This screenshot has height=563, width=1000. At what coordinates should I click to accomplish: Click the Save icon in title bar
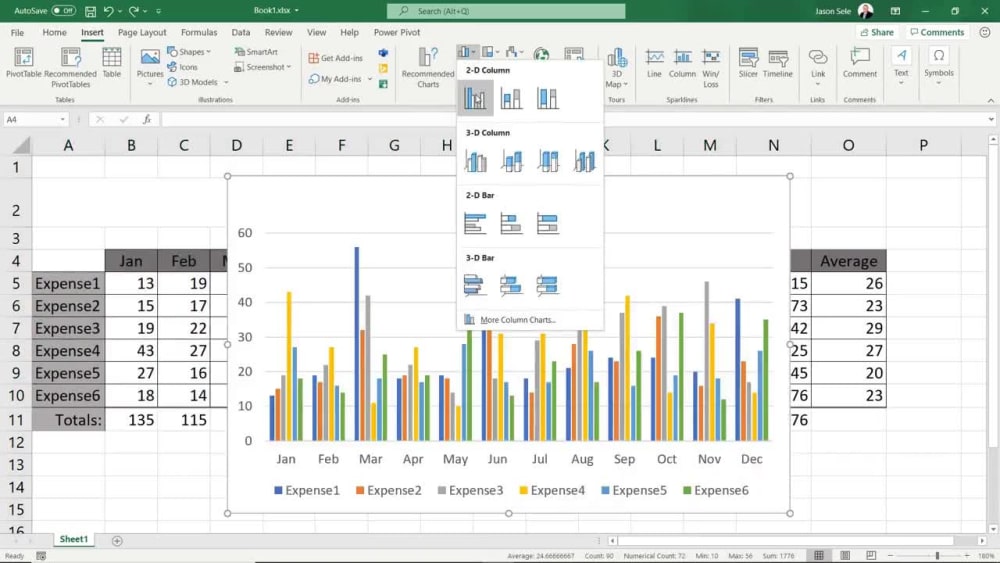pos(91,11)
